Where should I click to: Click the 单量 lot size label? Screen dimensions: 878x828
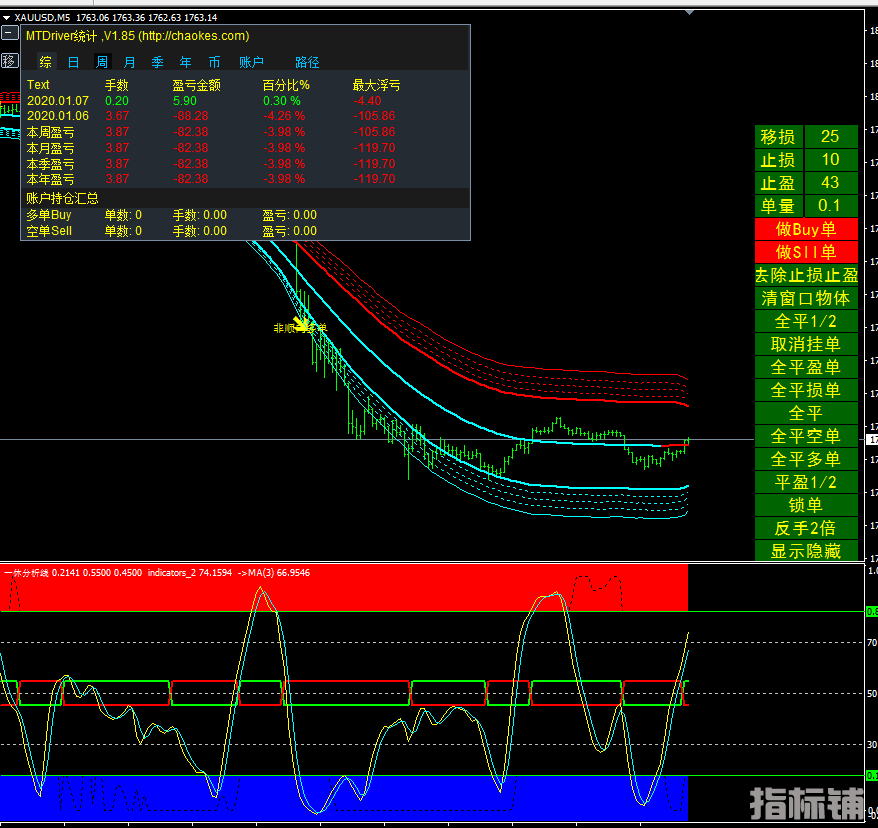pyautogui.click(x=778, y=206)
